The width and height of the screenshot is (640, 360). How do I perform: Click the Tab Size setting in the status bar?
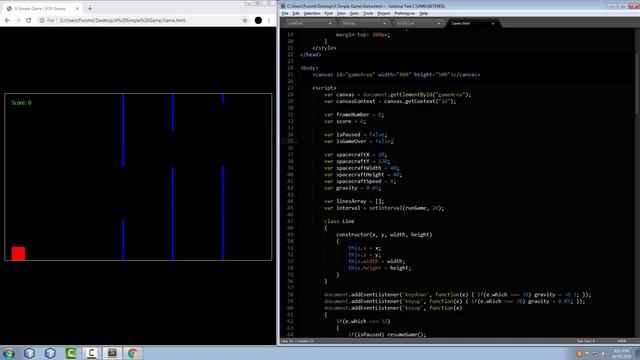[x=585, y=341]
